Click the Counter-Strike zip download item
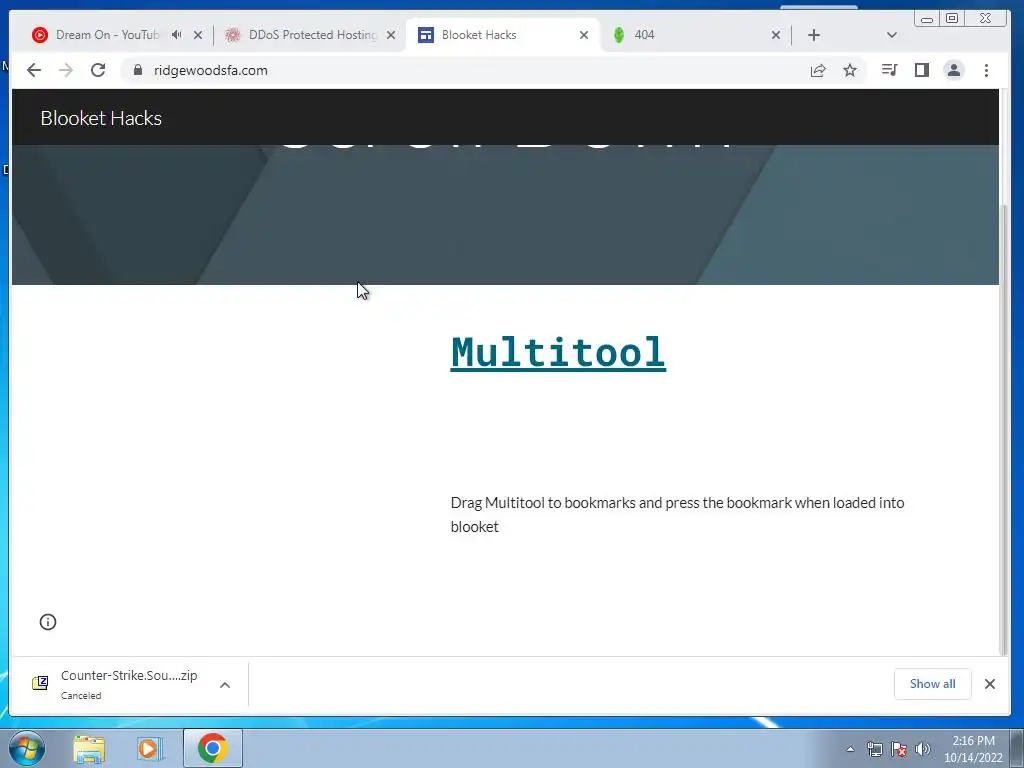The width and height of the screenshot is (1024, 768). pyautogui.click(x=129, y=684)
